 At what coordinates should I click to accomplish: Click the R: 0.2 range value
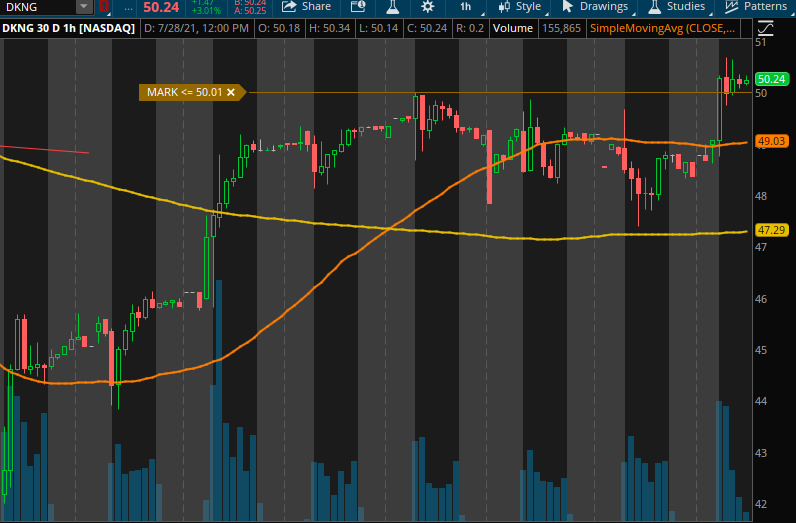tap(470, 28)
